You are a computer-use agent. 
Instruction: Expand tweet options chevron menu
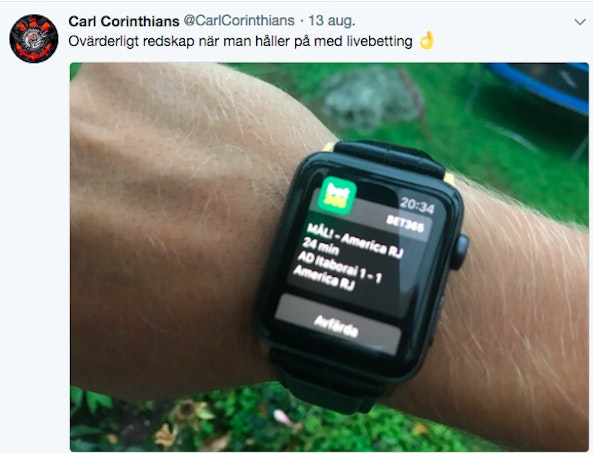click(x=580, y=22)
